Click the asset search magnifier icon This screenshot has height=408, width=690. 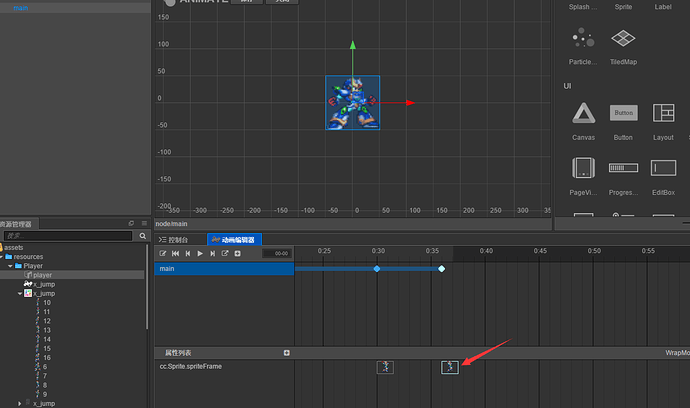click(x=143, y=236)
